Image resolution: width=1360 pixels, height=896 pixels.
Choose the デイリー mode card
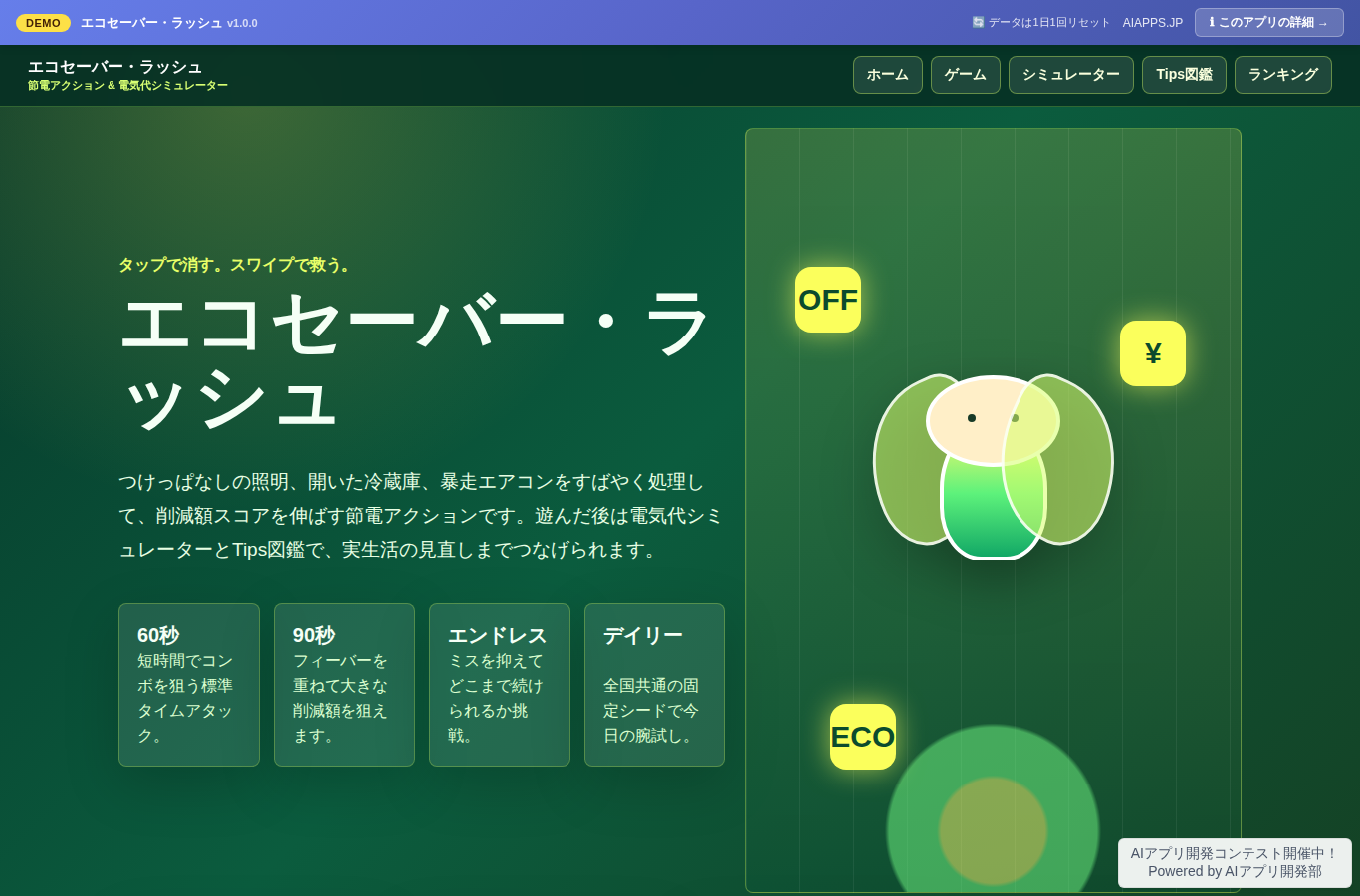[654, 685]
